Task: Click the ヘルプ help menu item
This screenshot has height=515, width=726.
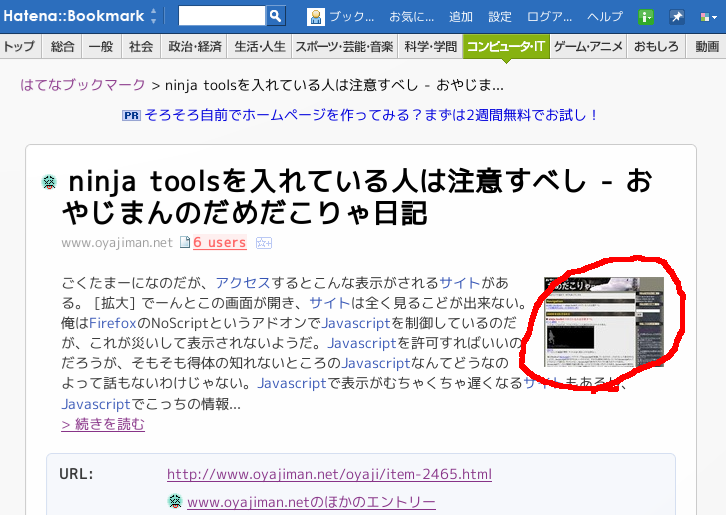Action: pos(604,17)
